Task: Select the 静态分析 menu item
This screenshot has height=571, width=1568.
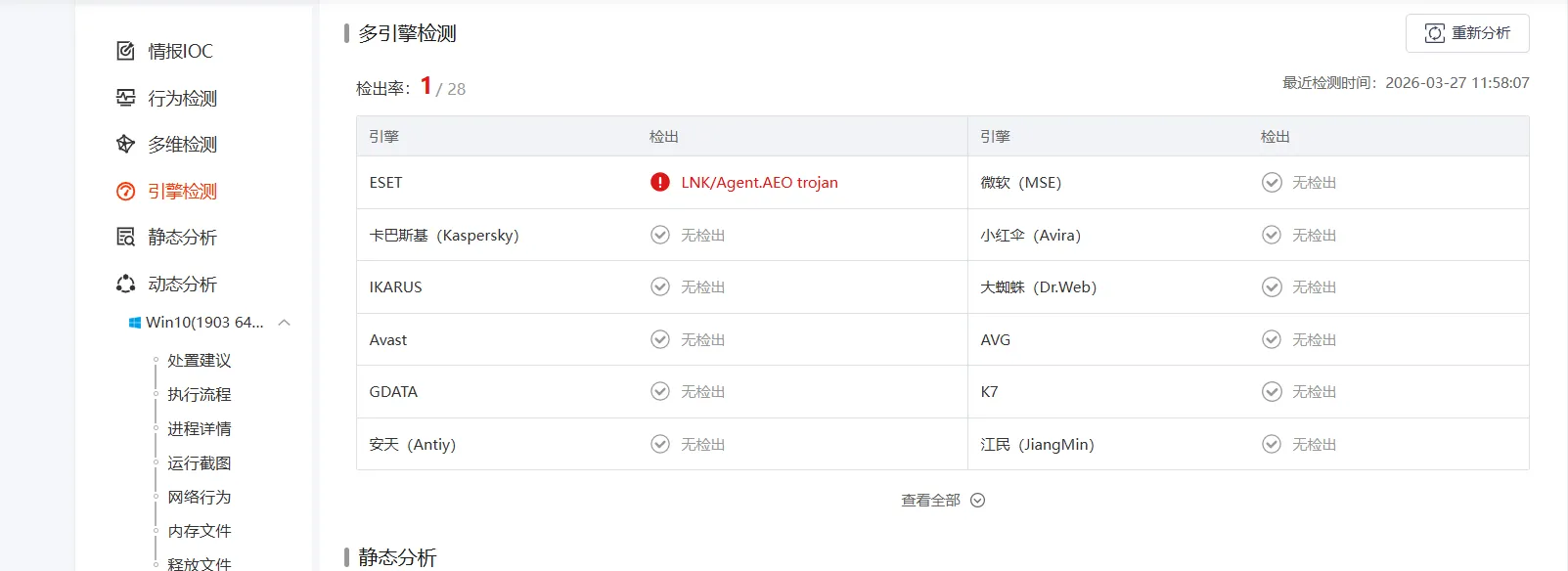Action: (x=182, y=238)
